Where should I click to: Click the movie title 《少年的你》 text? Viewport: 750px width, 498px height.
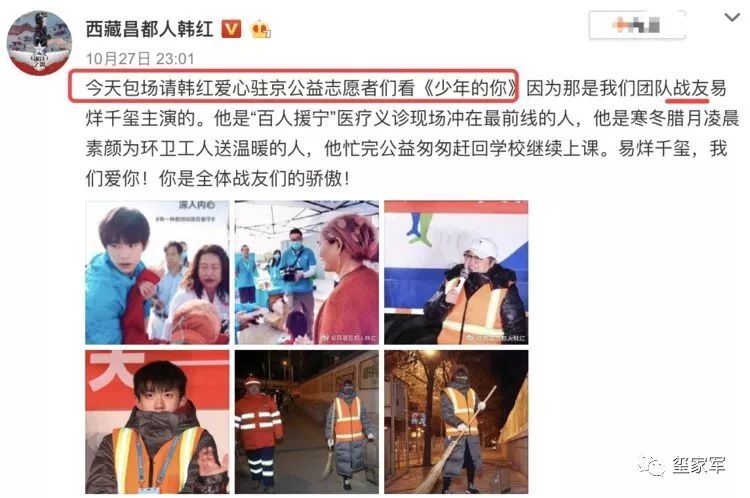pyautogui.click(x=471, y=88)
